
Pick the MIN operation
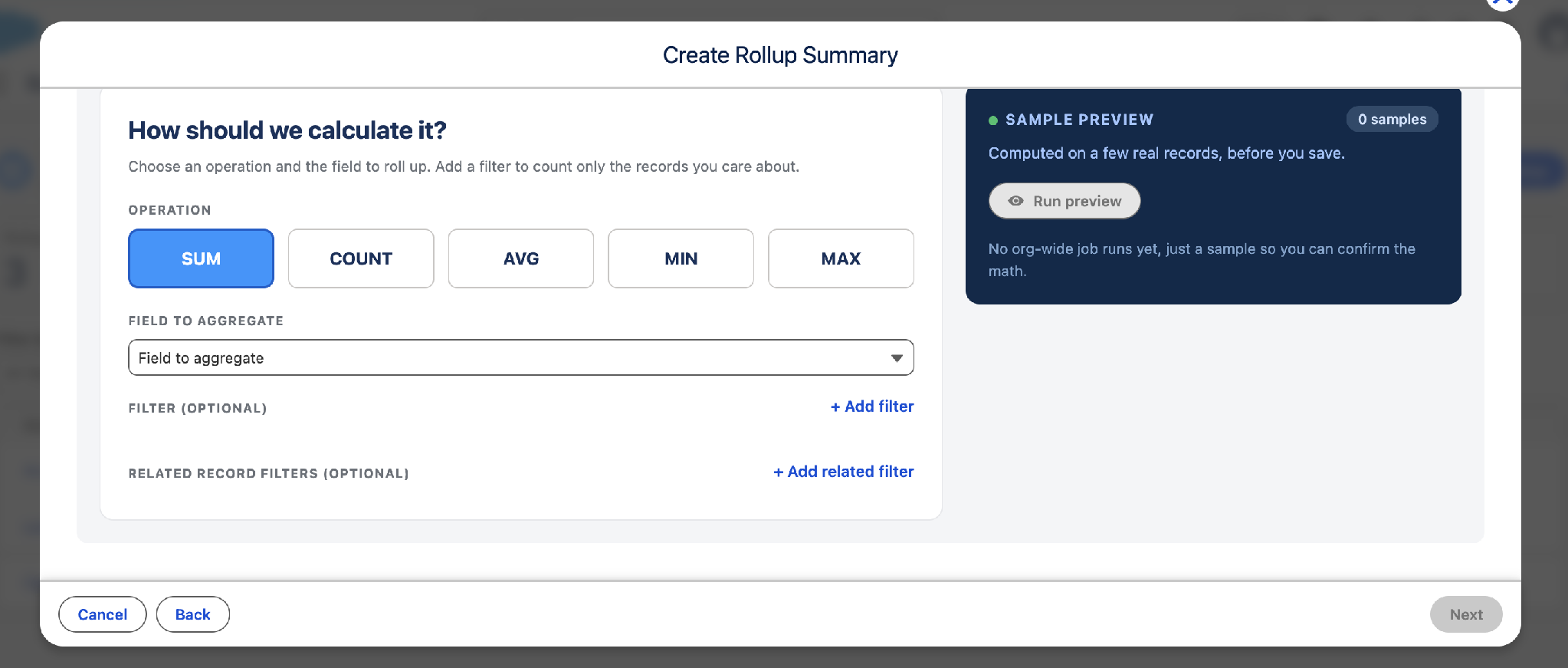681,258
